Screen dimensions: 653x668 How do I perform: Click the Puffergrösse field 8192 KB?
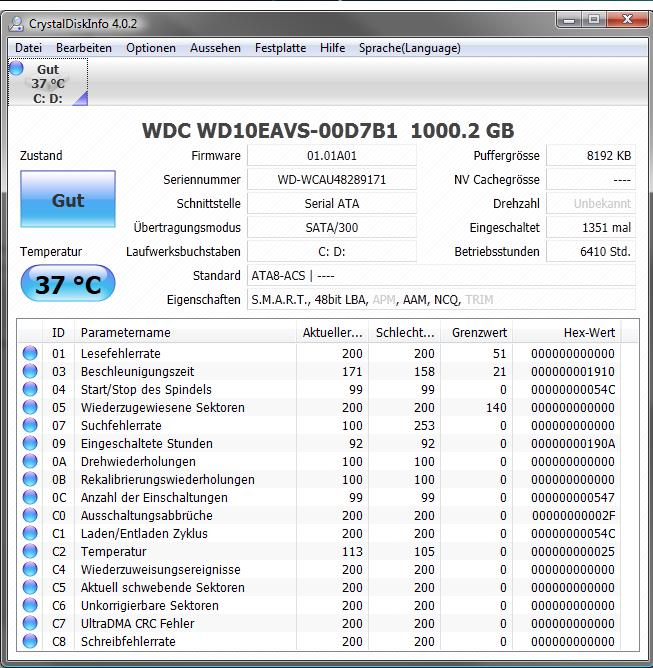pos(591,155)
